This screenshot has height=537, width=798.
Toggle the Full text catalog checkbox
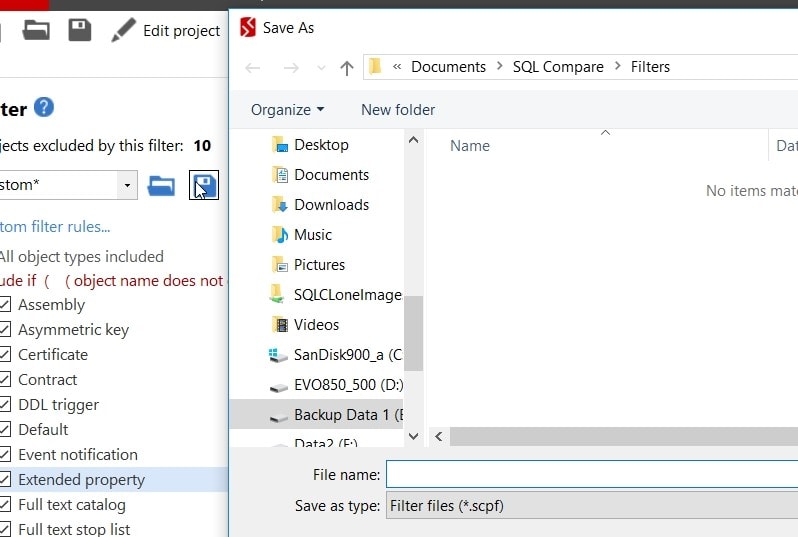[5, 505]
